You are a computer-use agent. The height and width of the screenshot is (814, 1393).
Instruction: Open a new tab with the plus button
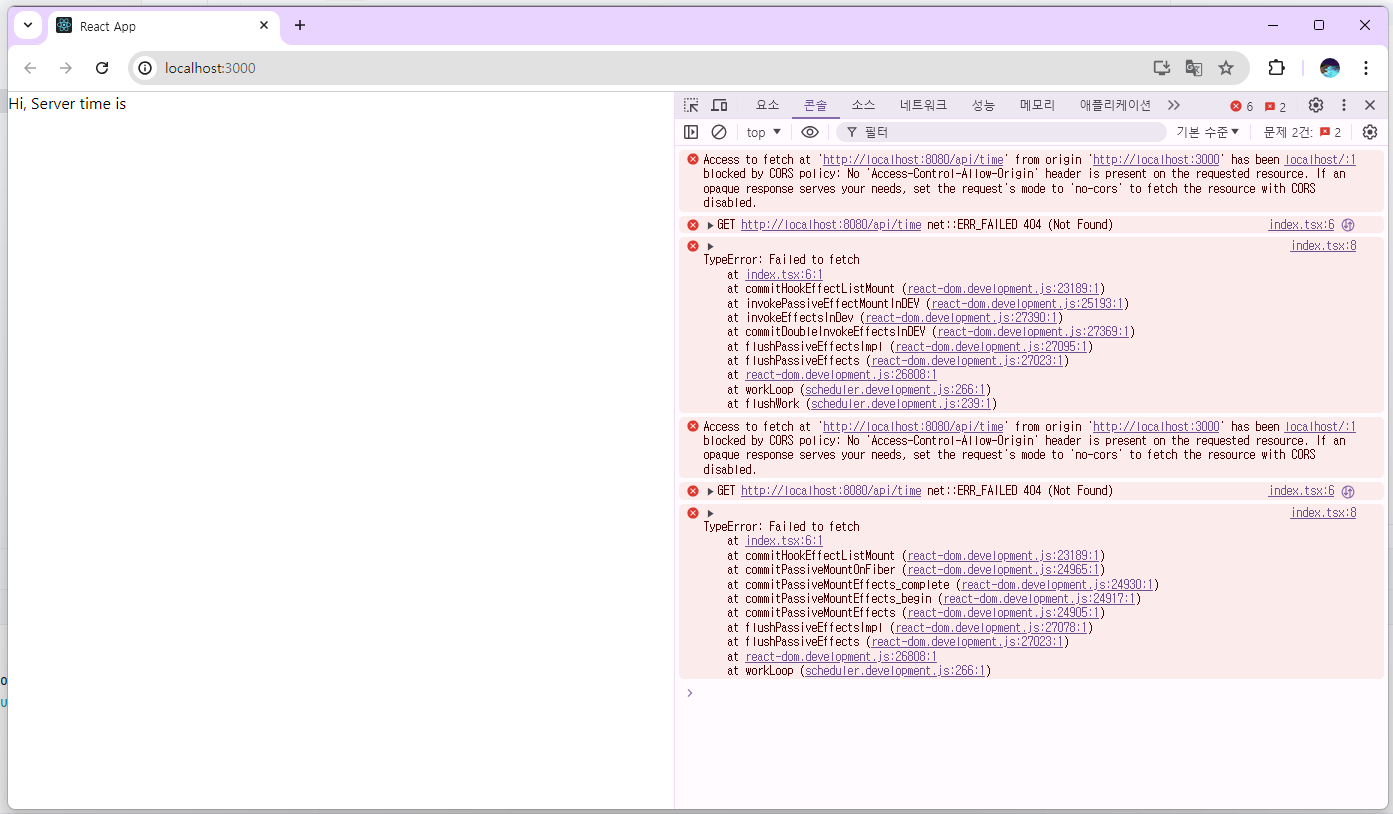click(300, 26)
